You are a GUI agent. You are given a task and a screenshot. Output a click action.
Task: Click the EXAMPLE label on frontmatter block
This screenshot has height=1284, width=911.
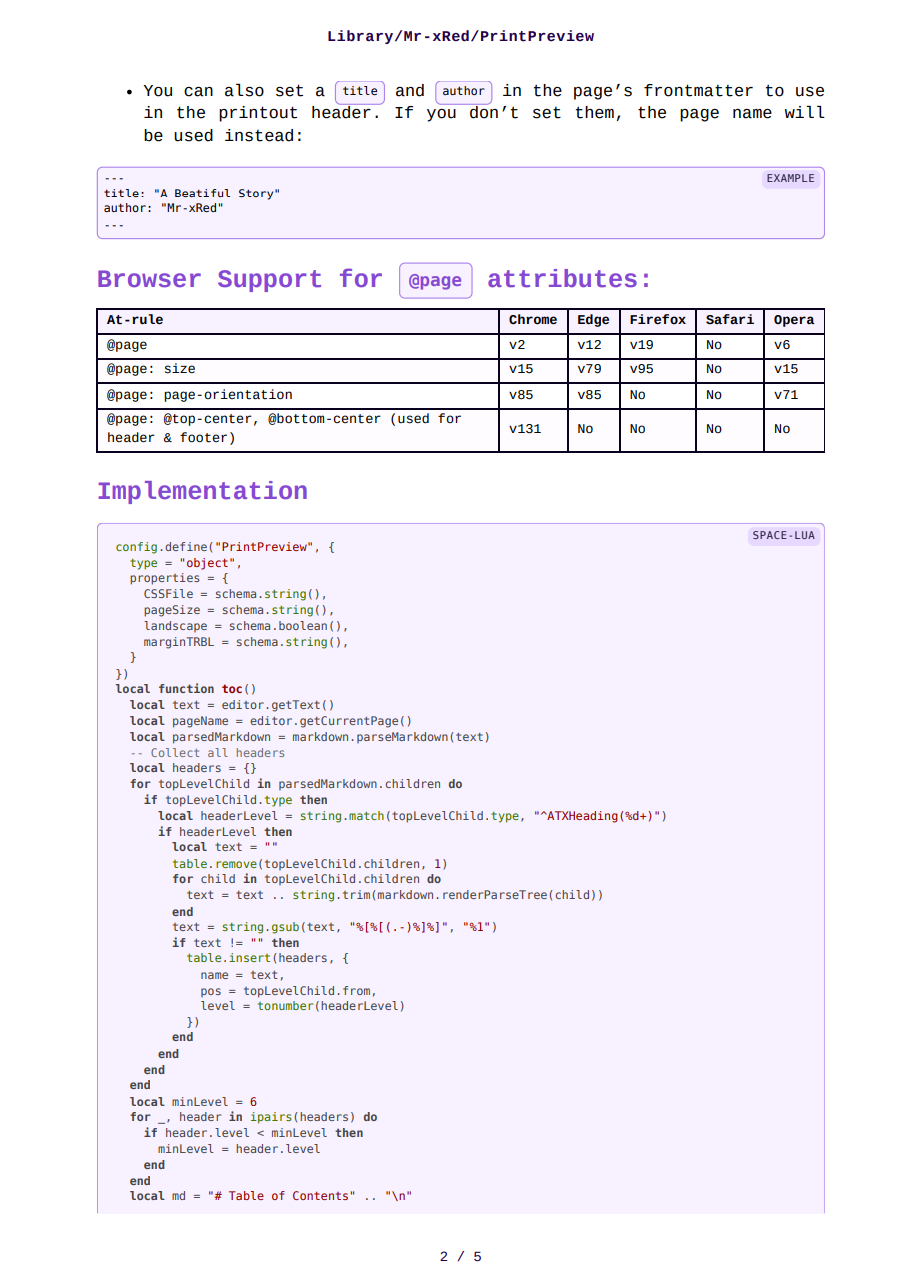click(x=790, y=179)
